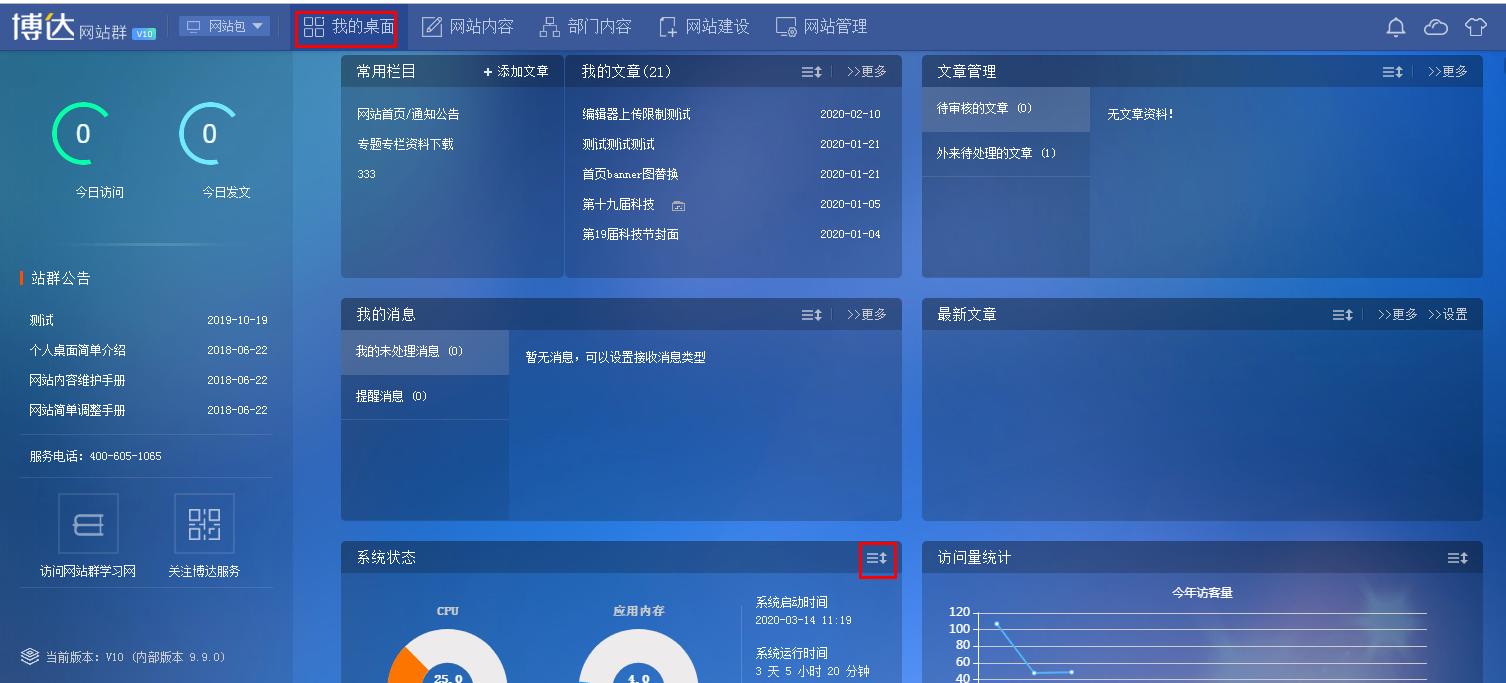This screenshot has width=1506, height=683.
Task: Click the 关注博达服务 QR code icon
Action: pos(204,523)
